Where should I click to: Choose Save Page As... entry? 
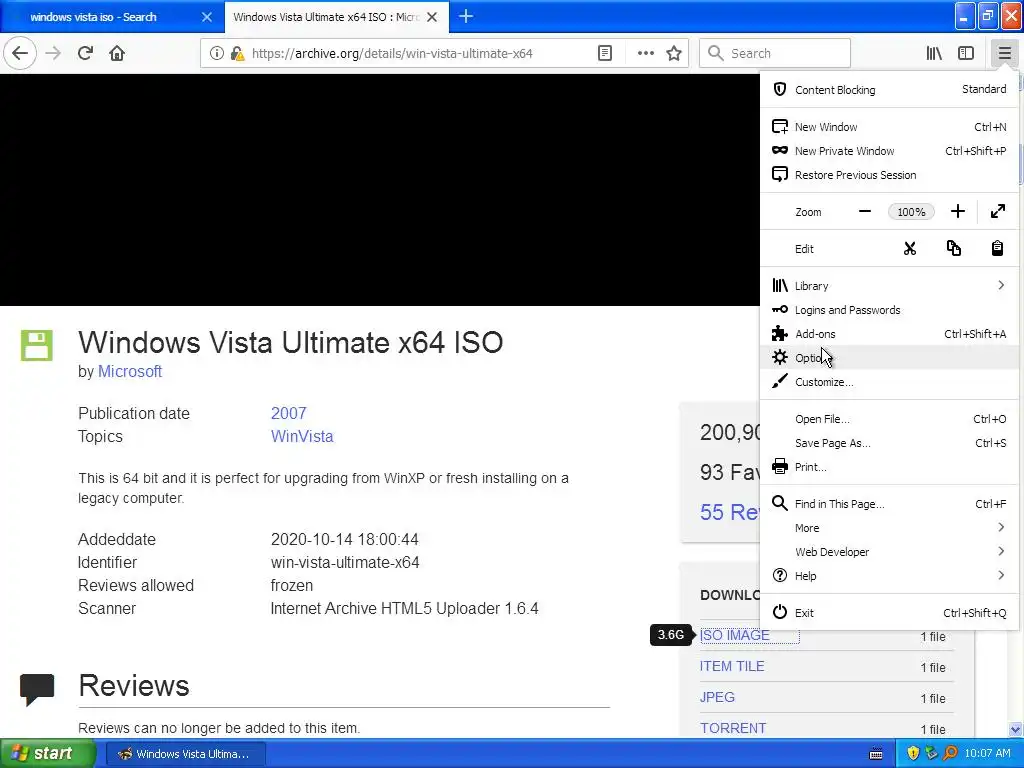pos(889,443)
